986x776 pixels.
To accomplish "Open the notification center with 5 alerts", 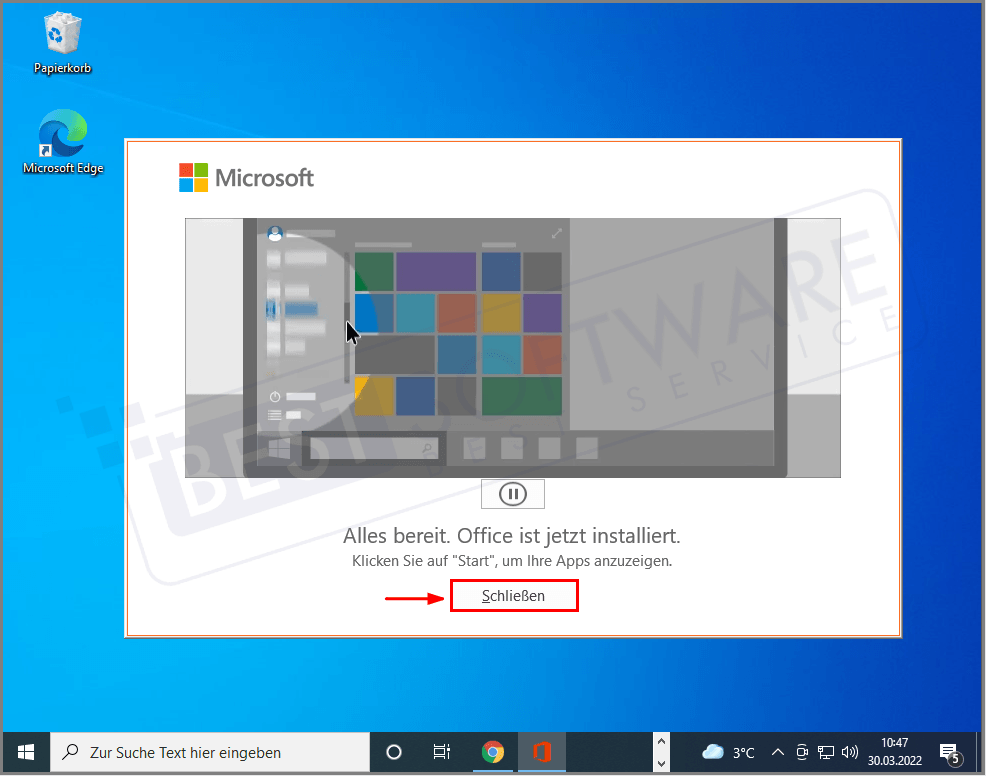I will (x=949, y=752).
